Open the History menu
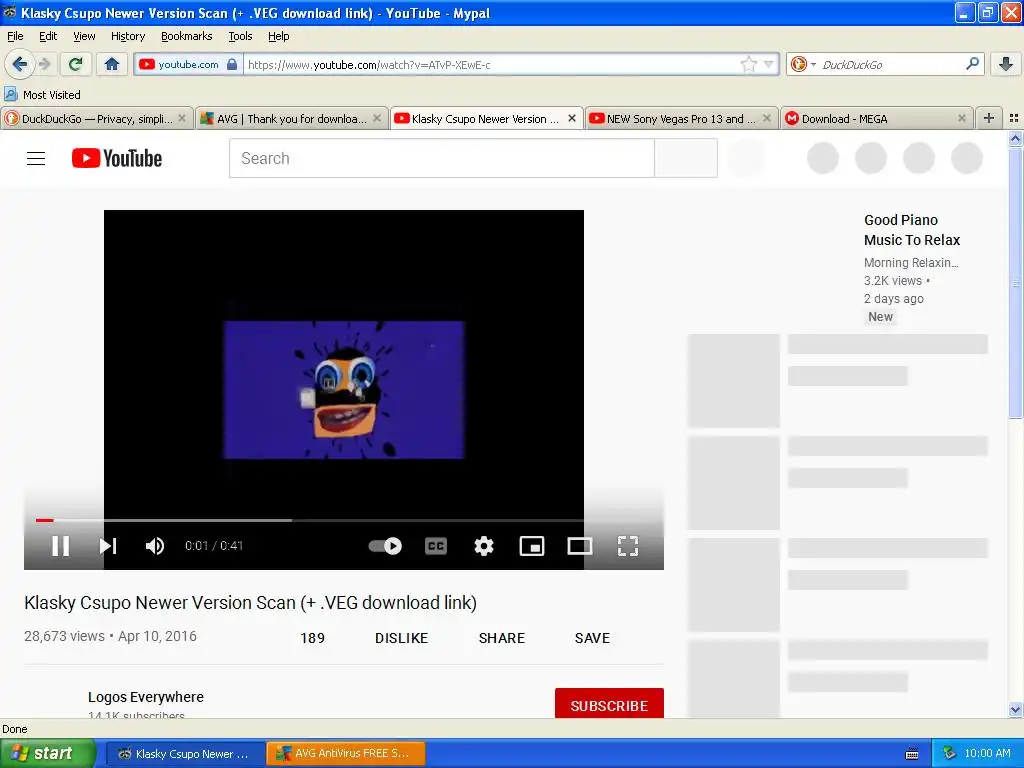The width and height of the screenshot is (1024, 768). tap(127, 36)
